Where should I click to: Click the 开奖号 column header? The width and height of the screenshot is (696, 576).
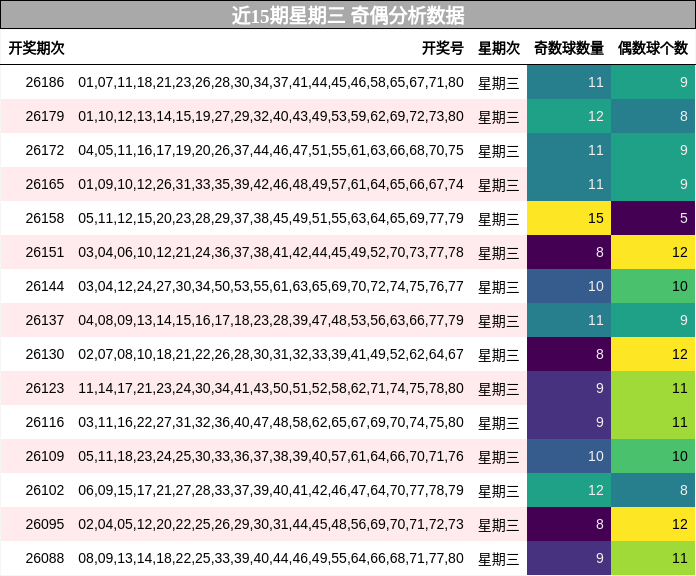tap(443, 48)
